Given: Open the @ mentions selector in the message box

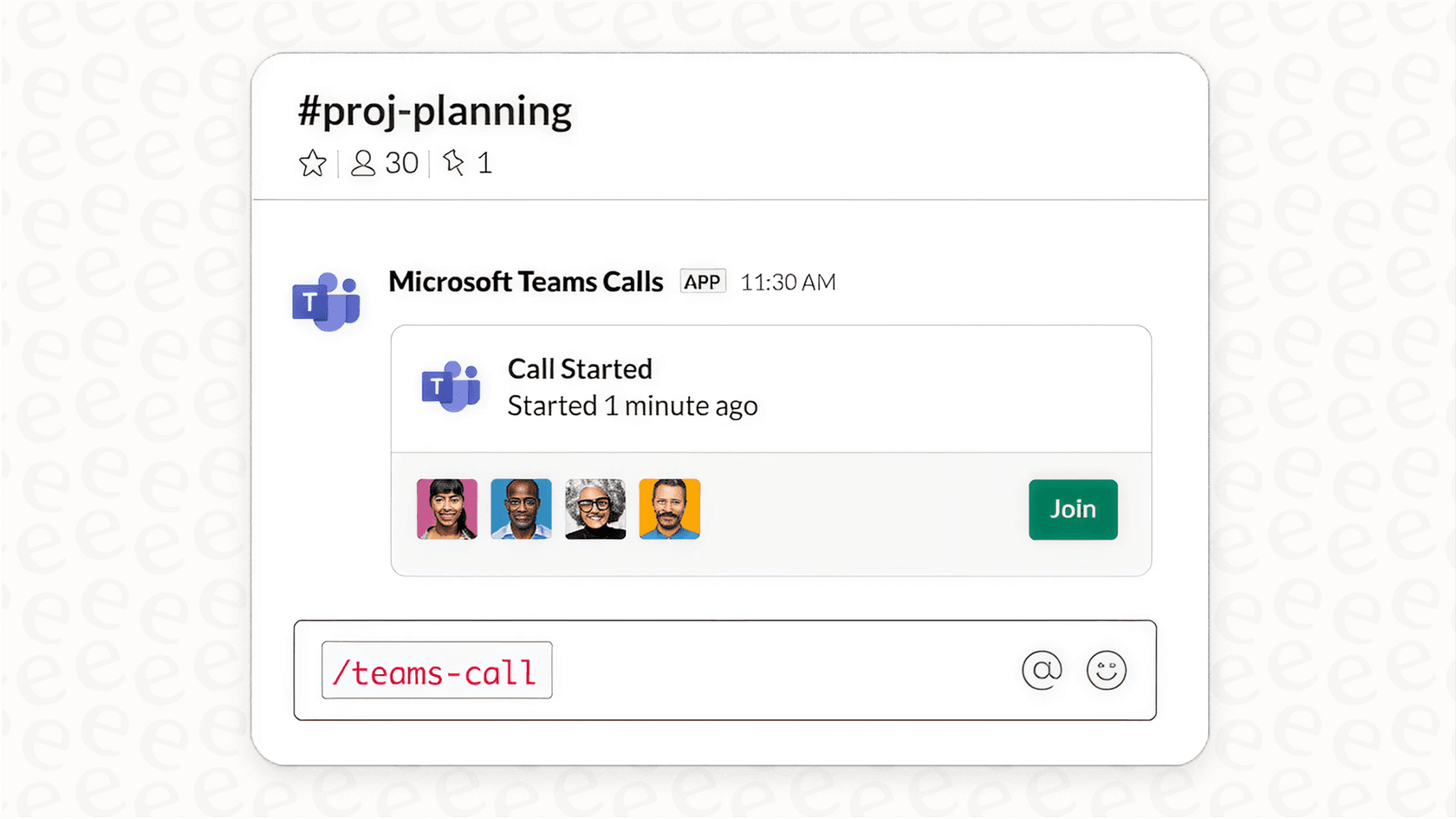Looking at the screenshot, I should (1043, 670).
